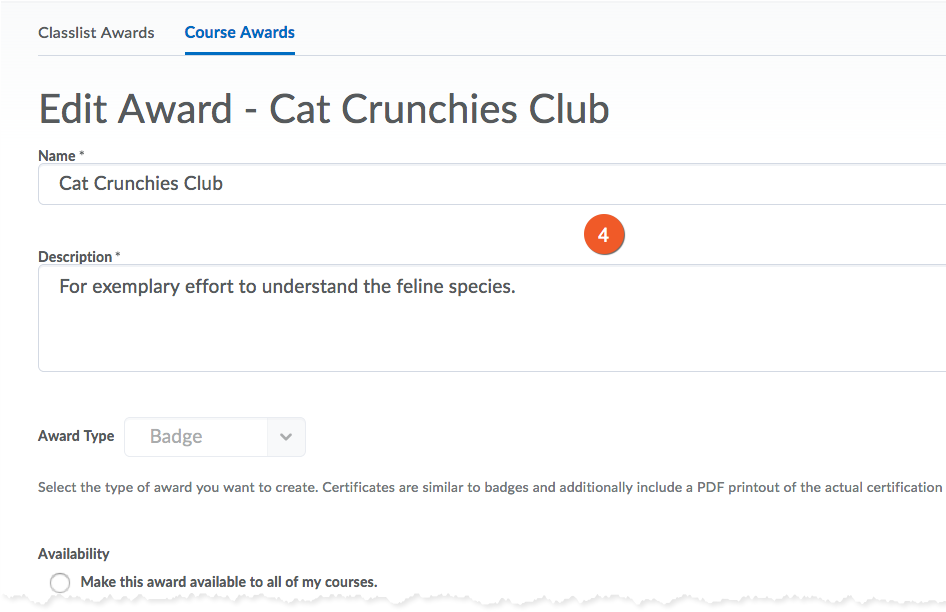Click the Name field label
946x612 pixels.
pyautogui.click(x=56, y=155)
